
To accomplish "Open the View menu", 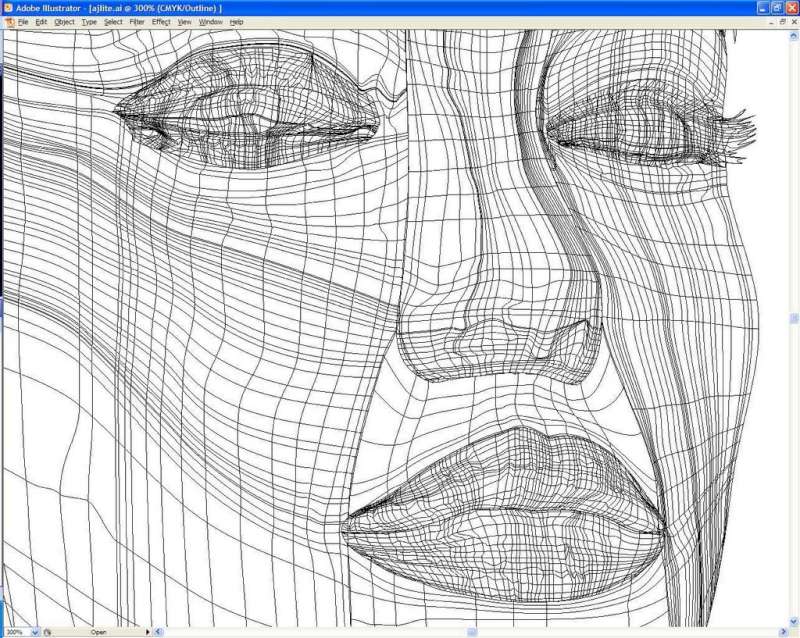I will point(185,21).
